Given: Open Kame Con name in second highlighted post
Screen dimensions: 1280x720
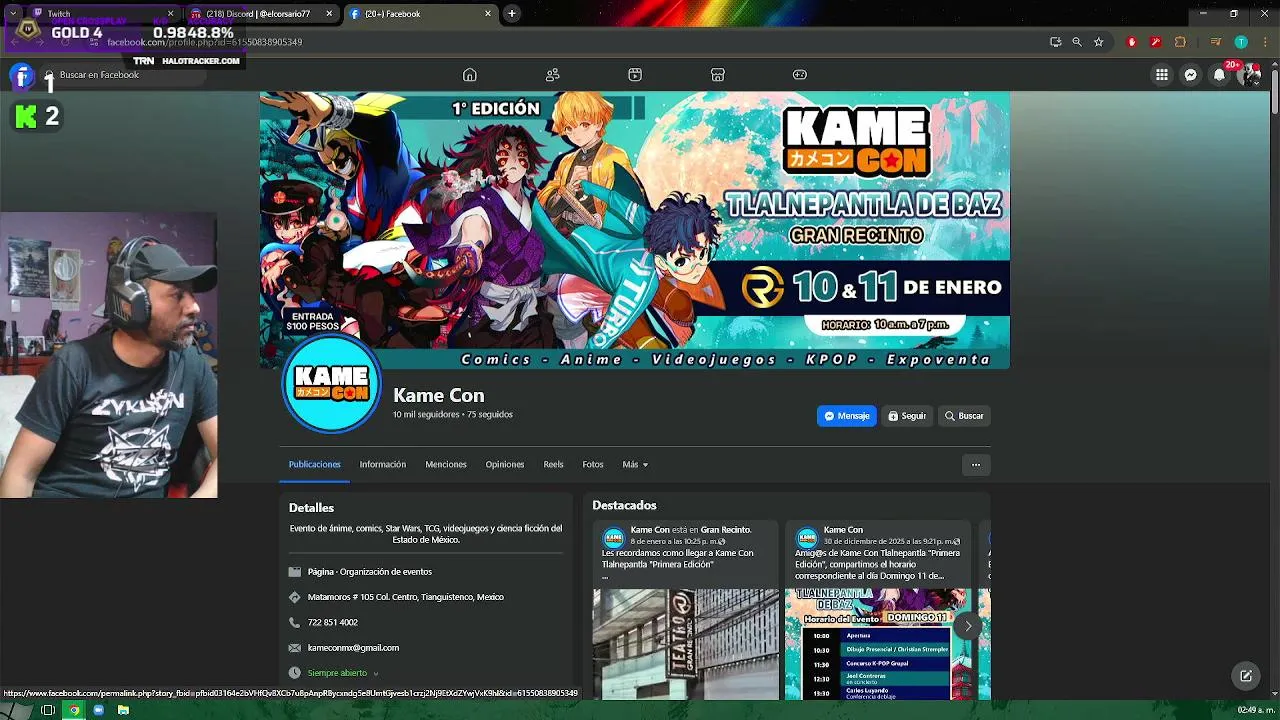Looking at the screenshot, I should point(843,529).
